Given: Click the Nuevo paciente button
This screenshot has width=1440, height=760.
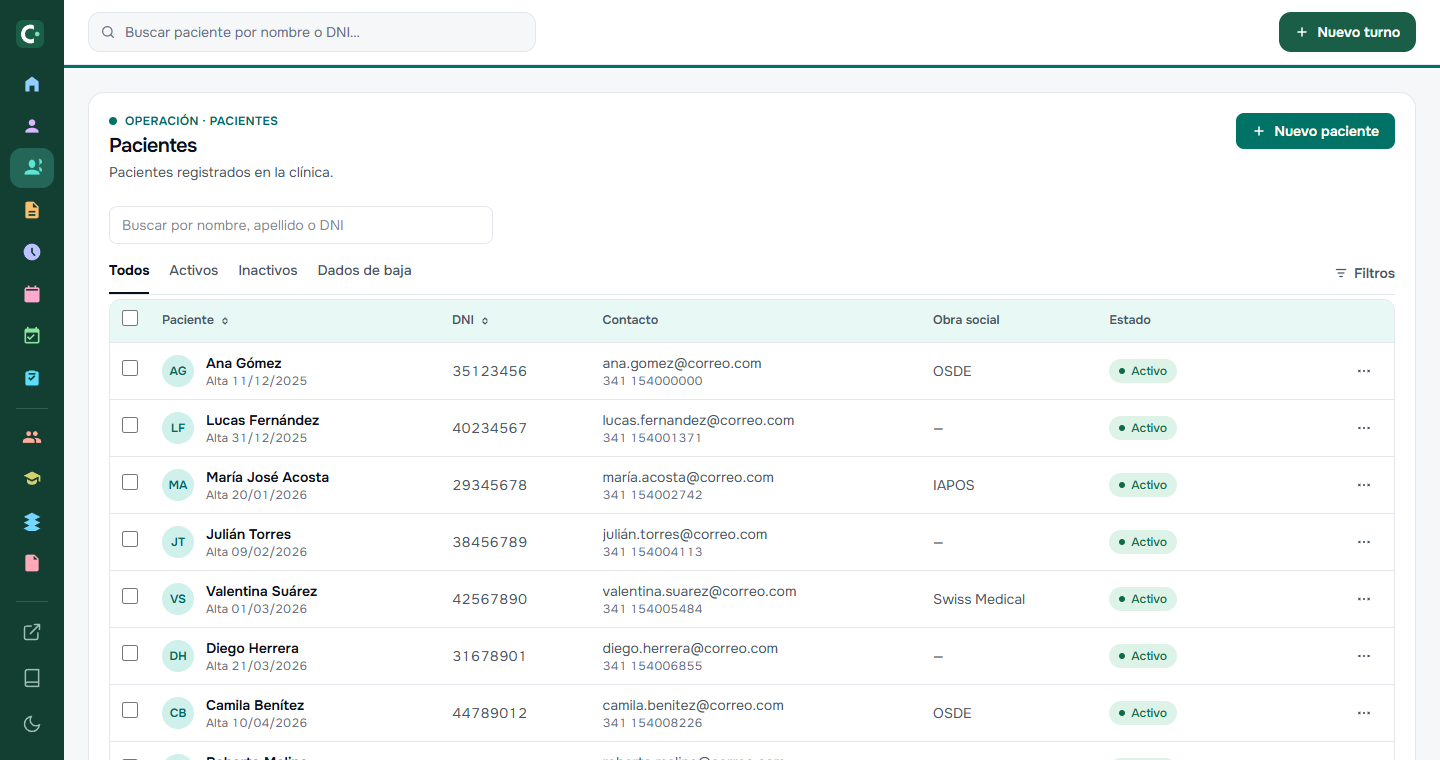Looking at the screenshot, I should click(x=1315, y=131).
